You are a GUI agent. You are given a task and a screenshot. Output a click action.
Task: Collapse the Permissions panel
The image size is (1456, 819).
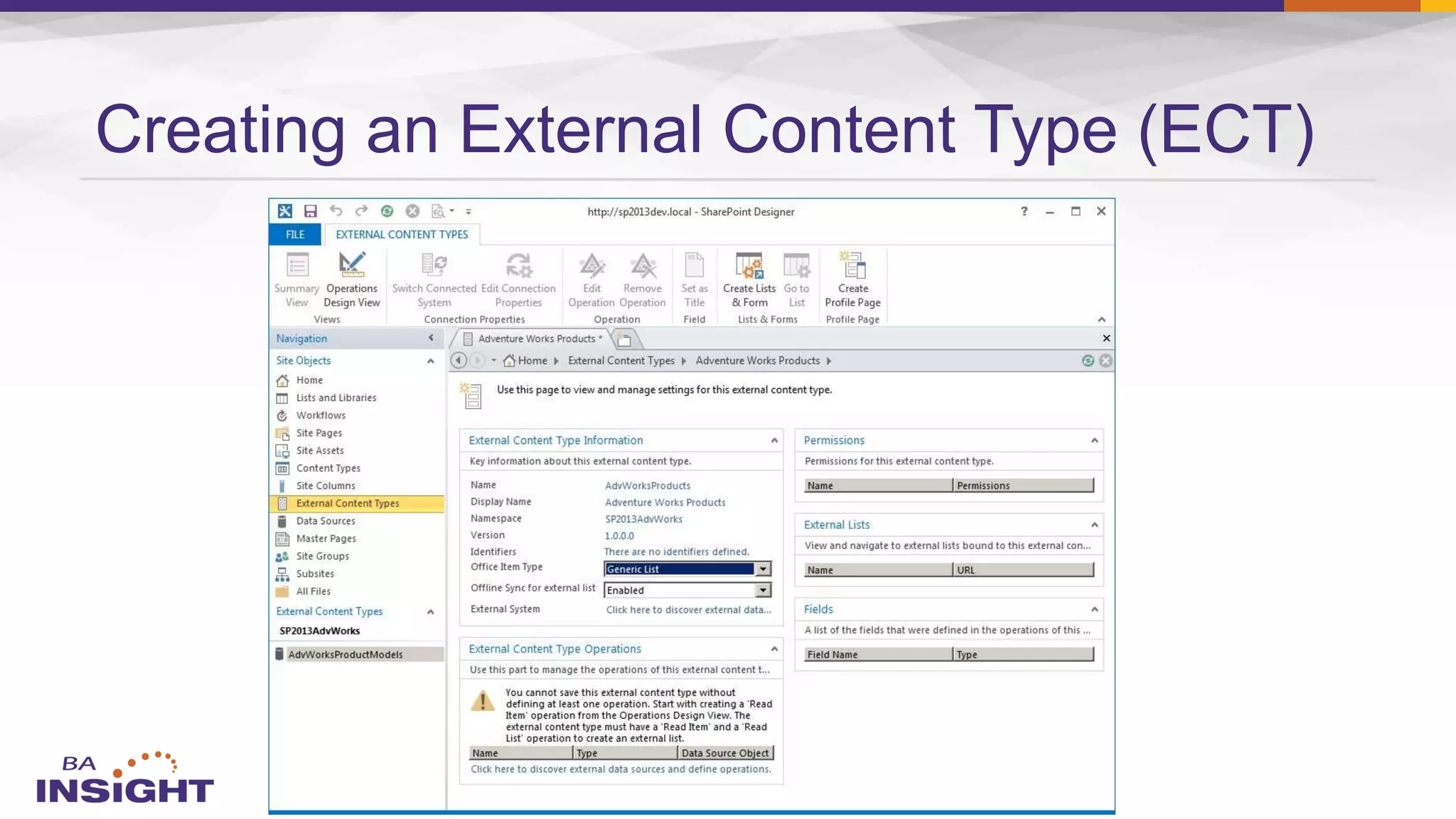pyautogui.click(x=1095, y=441)
